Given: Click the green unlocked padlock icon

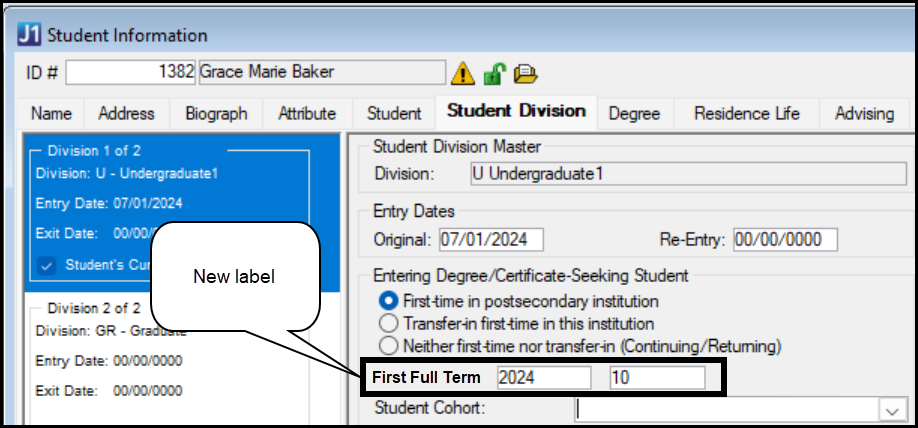Looking at the screenshot, I should (x=494, y=73).
